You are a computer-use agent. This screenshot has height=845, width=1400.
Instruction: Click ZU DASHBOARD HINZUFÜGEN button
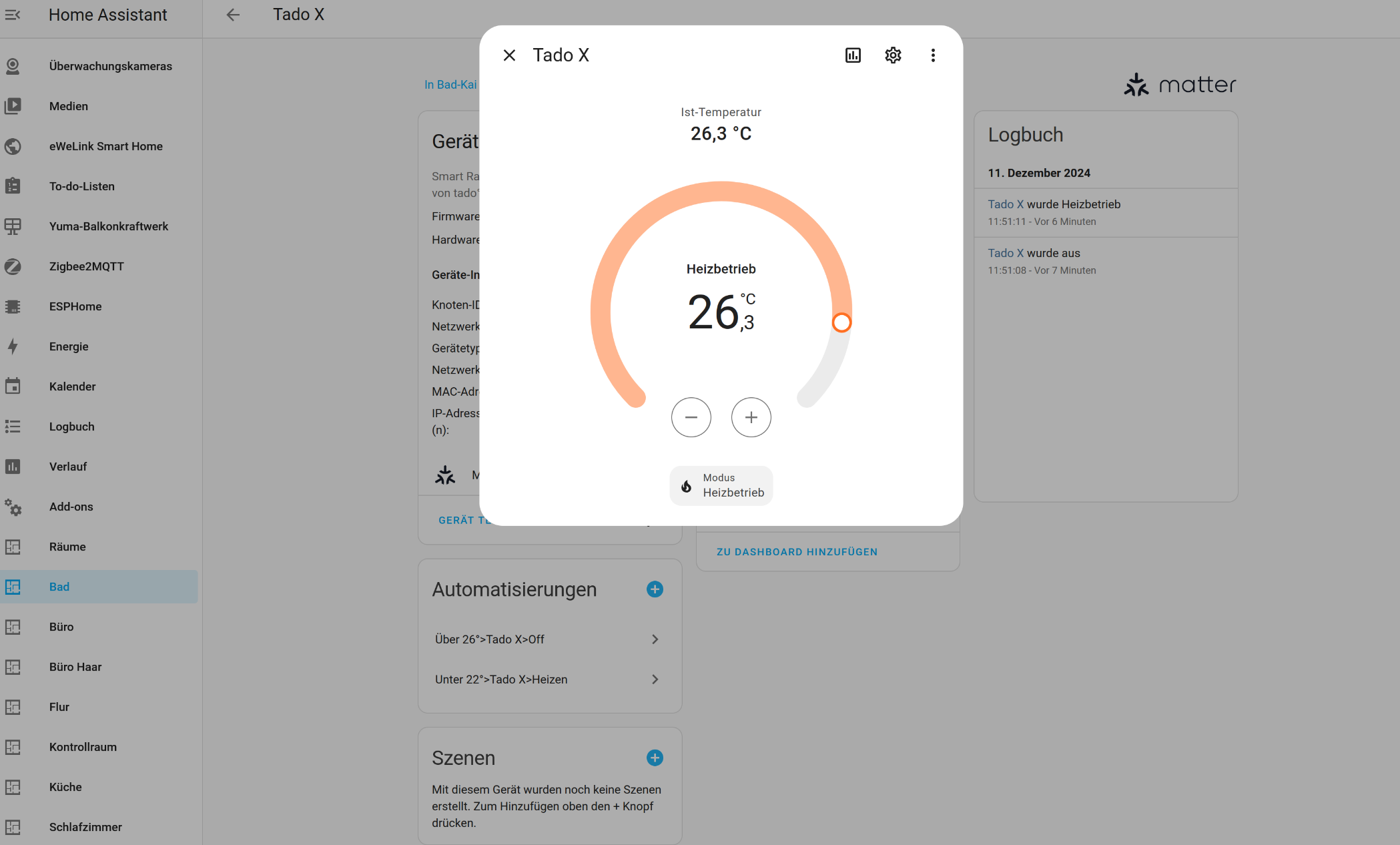click(x=797, y=552)
